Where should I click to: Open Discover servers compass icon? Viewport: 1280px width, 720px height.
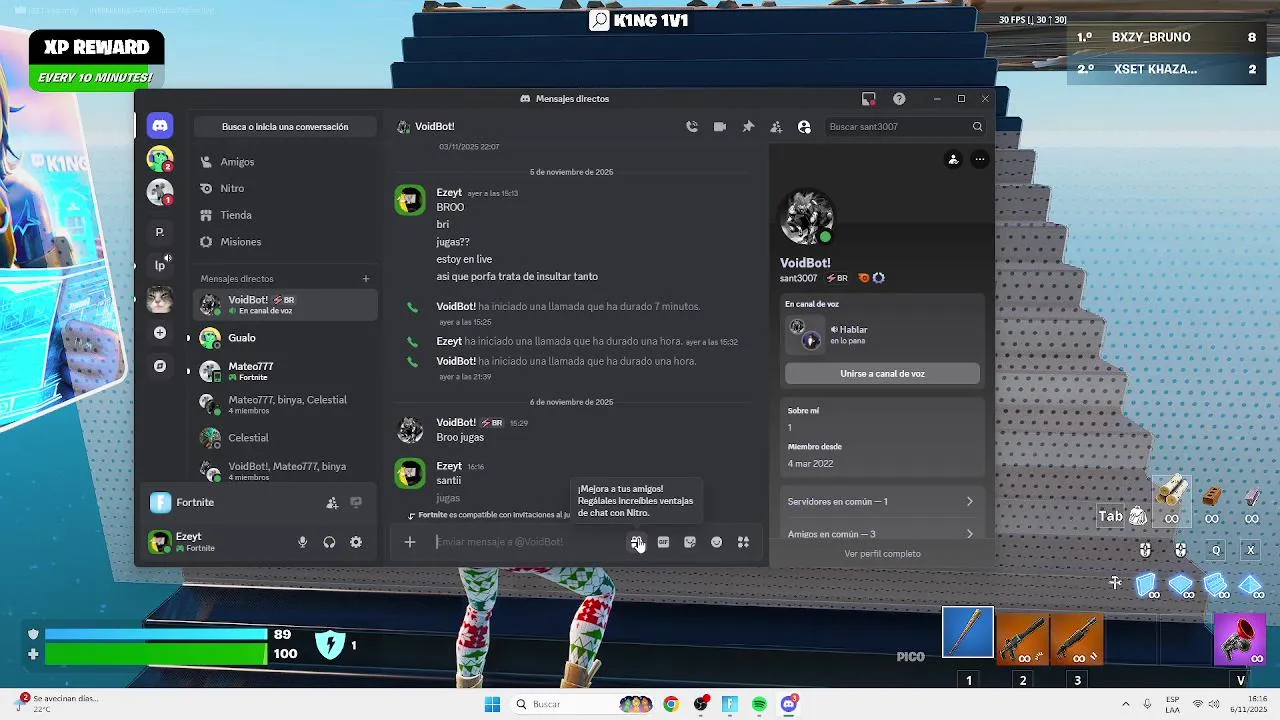click(x=159, y=366)
